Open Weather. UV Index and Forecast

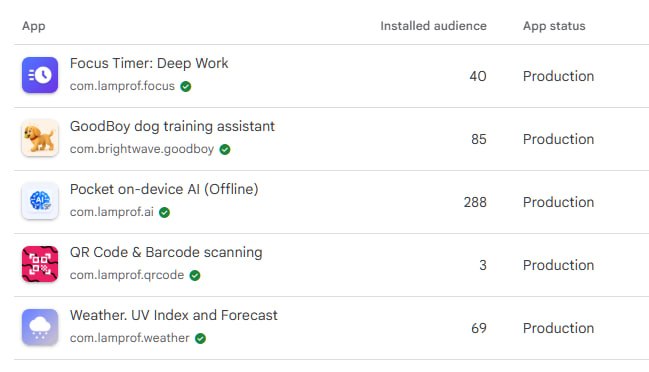pos(173,315)
